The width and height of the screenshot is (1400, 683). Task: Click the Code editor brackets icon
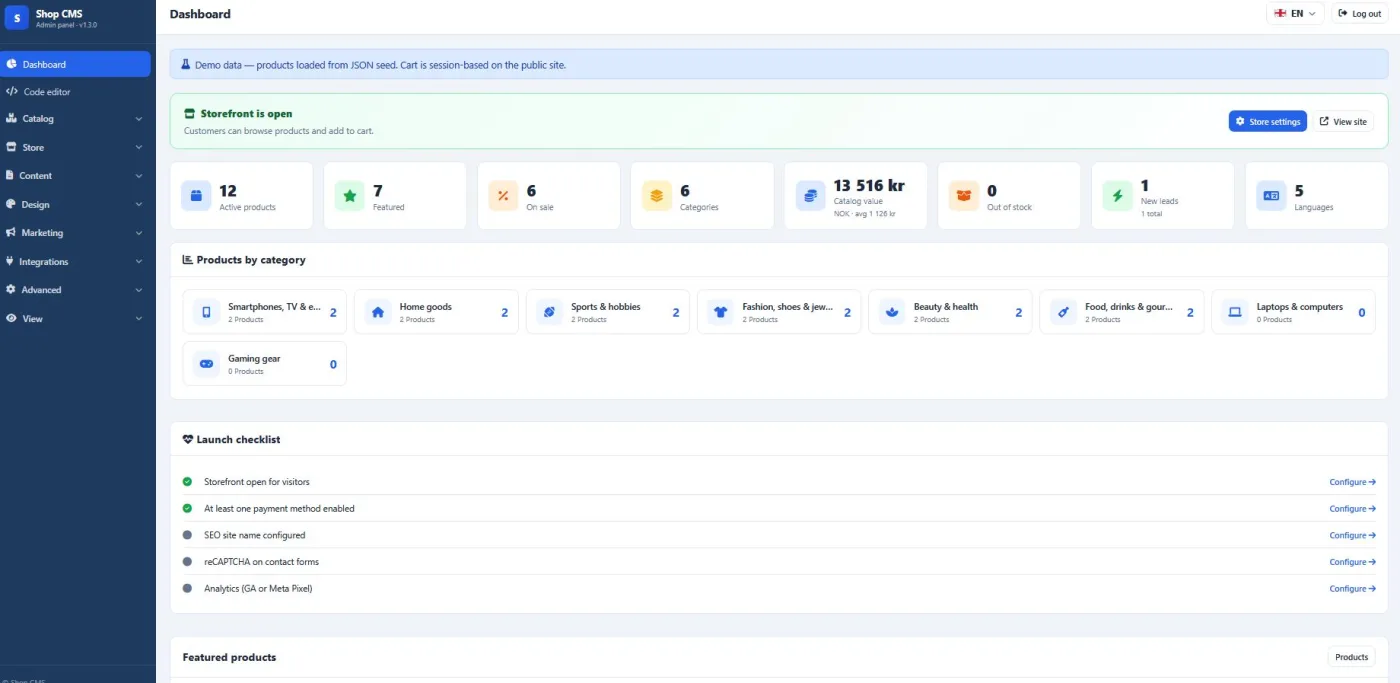pyautogui.click(x=12, y=92)
